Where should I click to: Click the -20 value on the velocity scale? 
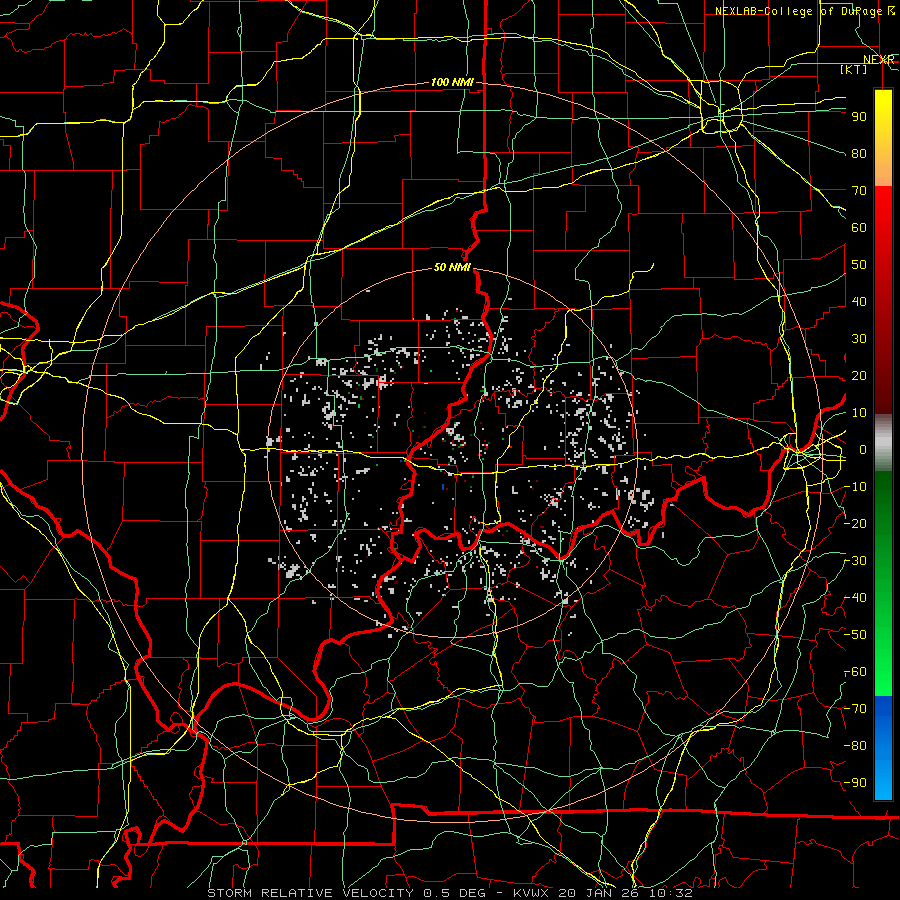(856, 524)
